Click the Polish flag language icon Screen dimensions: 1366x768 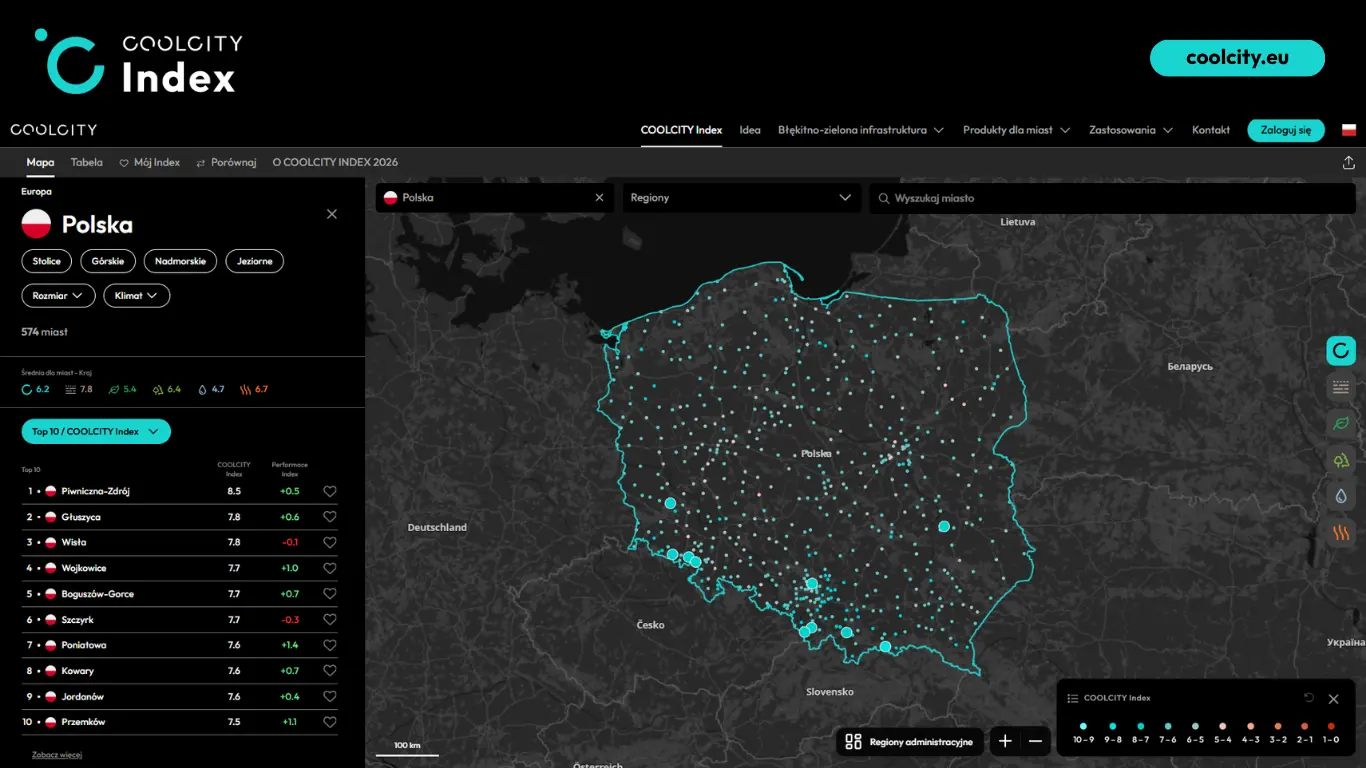tap(1348, 130)
